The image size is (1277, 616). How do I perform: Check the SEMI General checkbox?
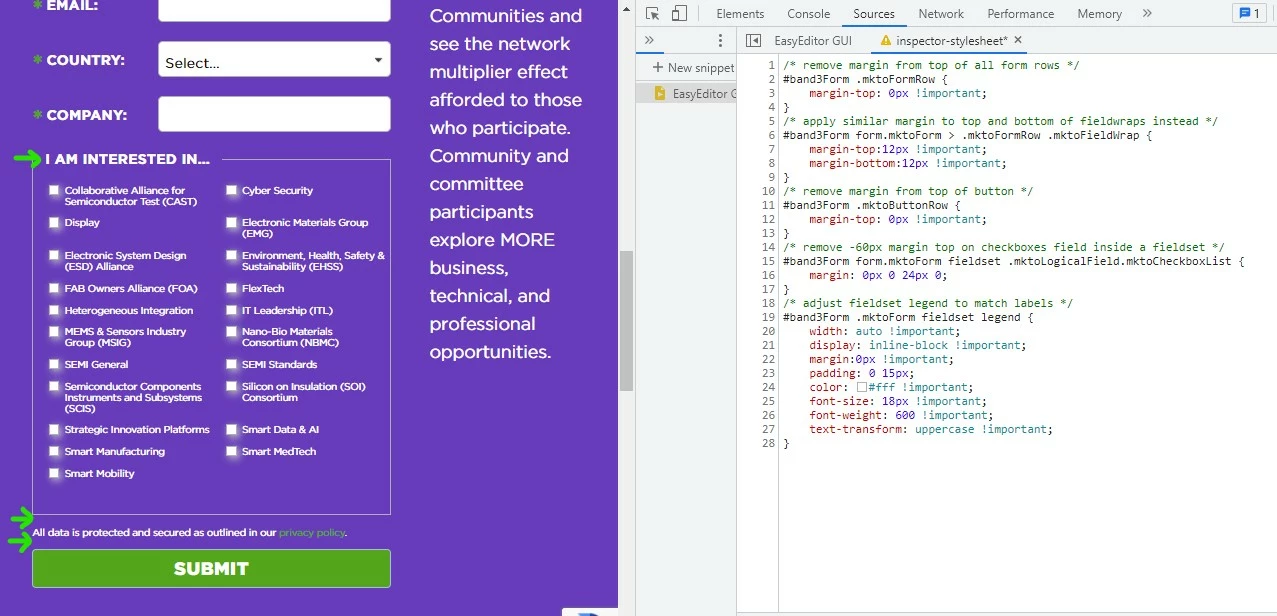point(54,364)
